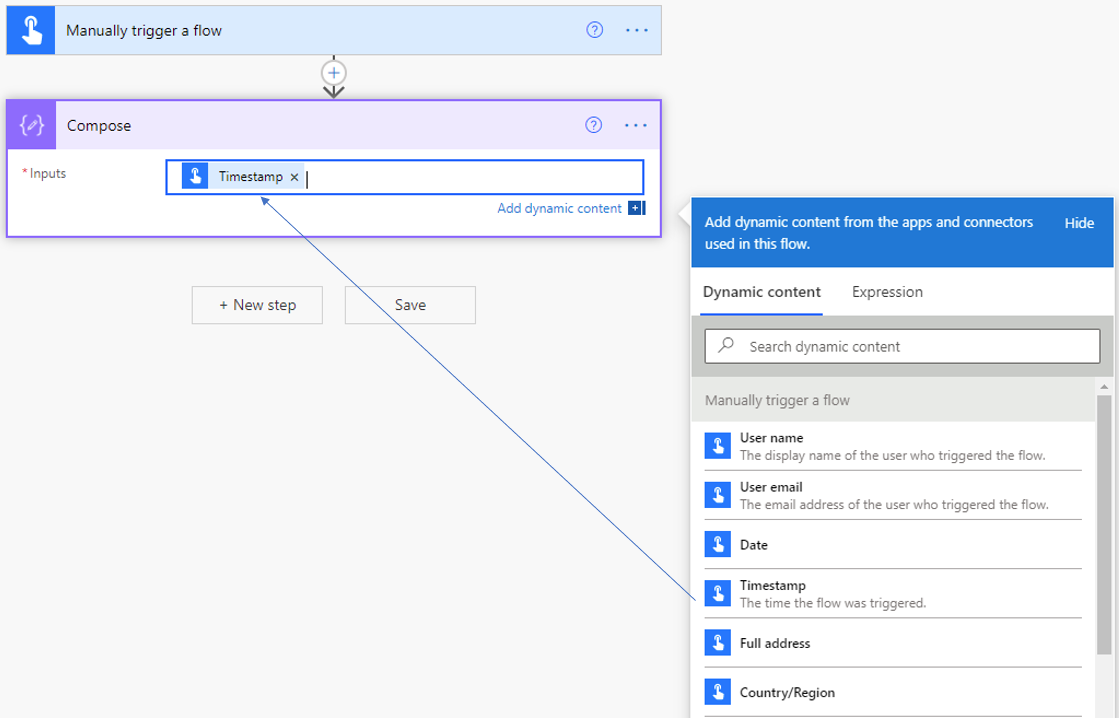Select the User name dynamic content icon

718,444
